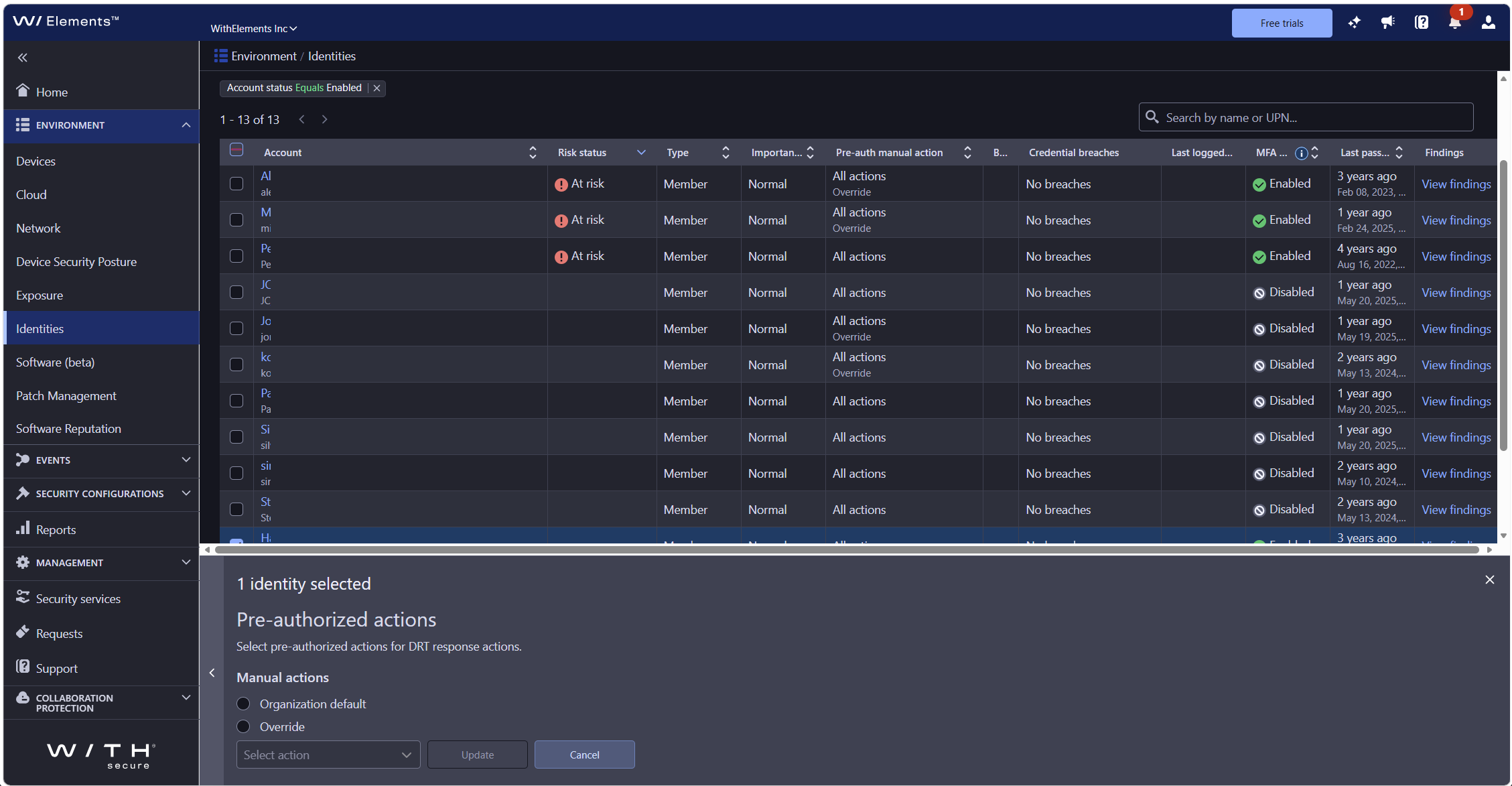Image resolution: width=1512 pixels, height=786 pixels.
Task: Sort by Last password column arrows
Action: tap(1399, 153)
